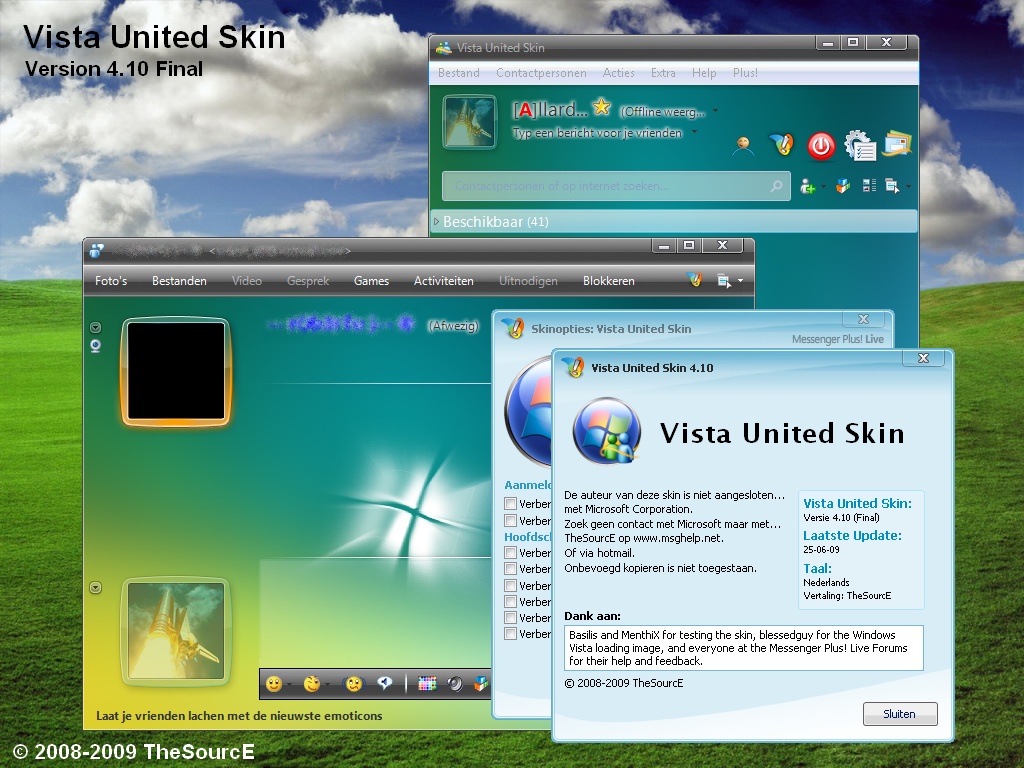Image resolution: width=1024 pixels, height=768 pixels.
Task: Click the show menu icon in contact list window
Action: tap(892, 186)
